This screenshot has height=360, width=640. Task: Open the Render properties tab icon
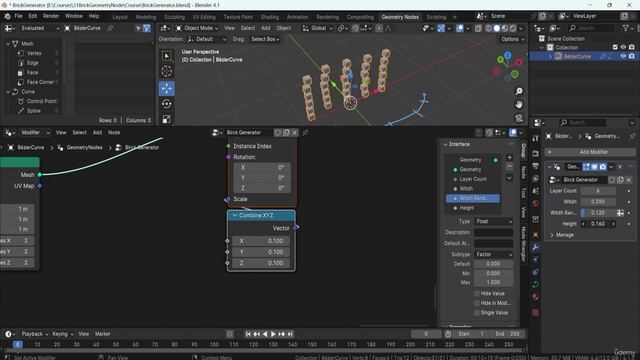point(536,153)
